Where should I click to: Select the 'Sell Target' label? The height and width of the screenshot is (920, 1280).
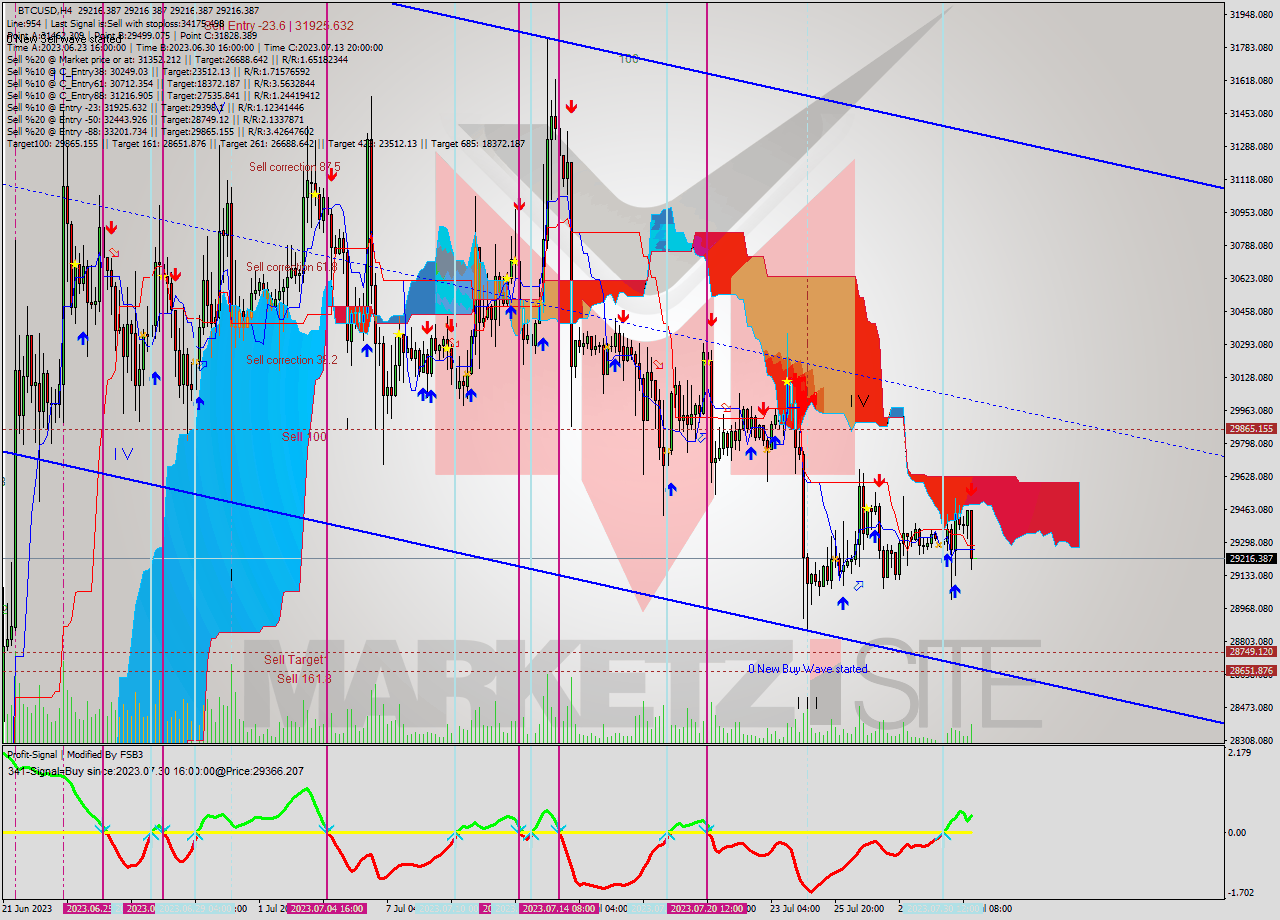click(294, 660)
